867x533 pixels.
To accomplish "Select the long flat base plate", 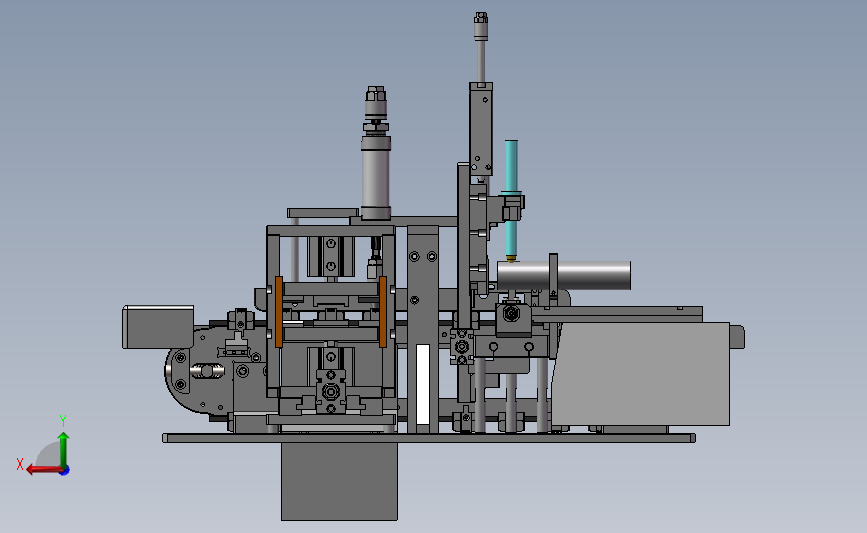I will click(x=429, y=438).
